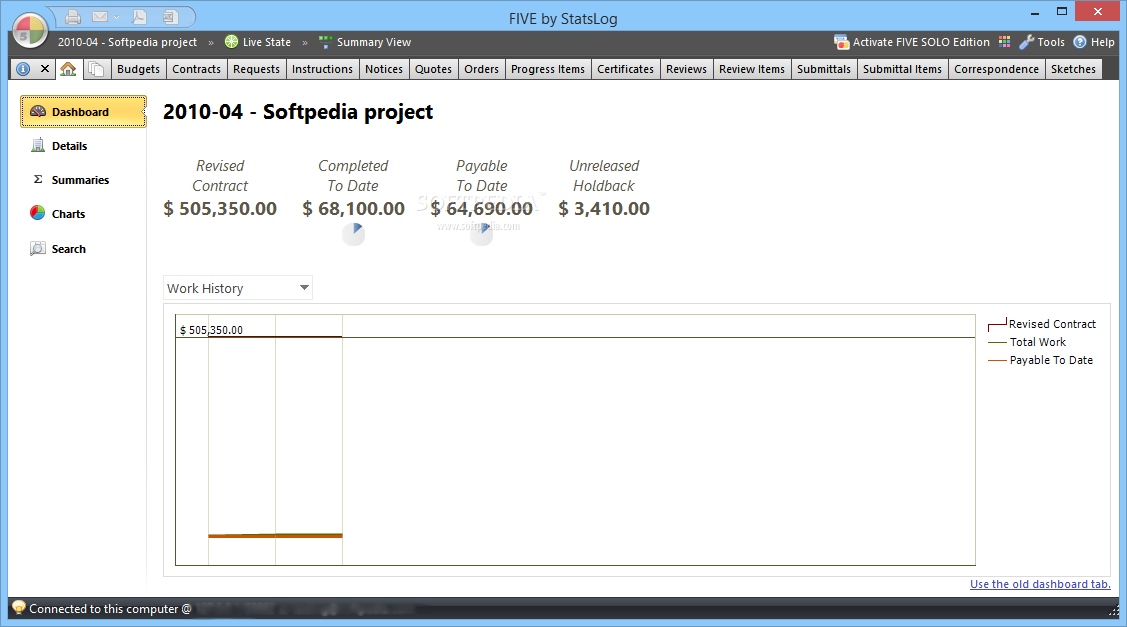The image size is (1127, 627).
Task: Maximize the FIVE by StatsLog window
Action: 1062,12
